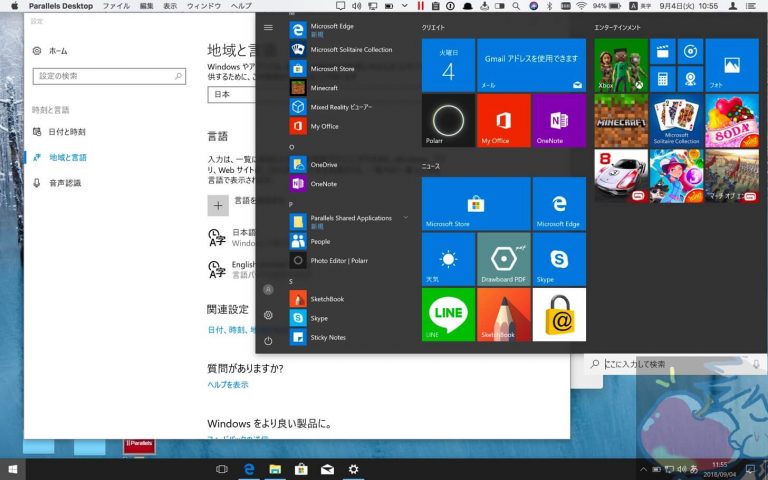Image resolution: width=768 pixels, height=480 pixels.
Task: Open the weather tile
Action: coord(448,259)
